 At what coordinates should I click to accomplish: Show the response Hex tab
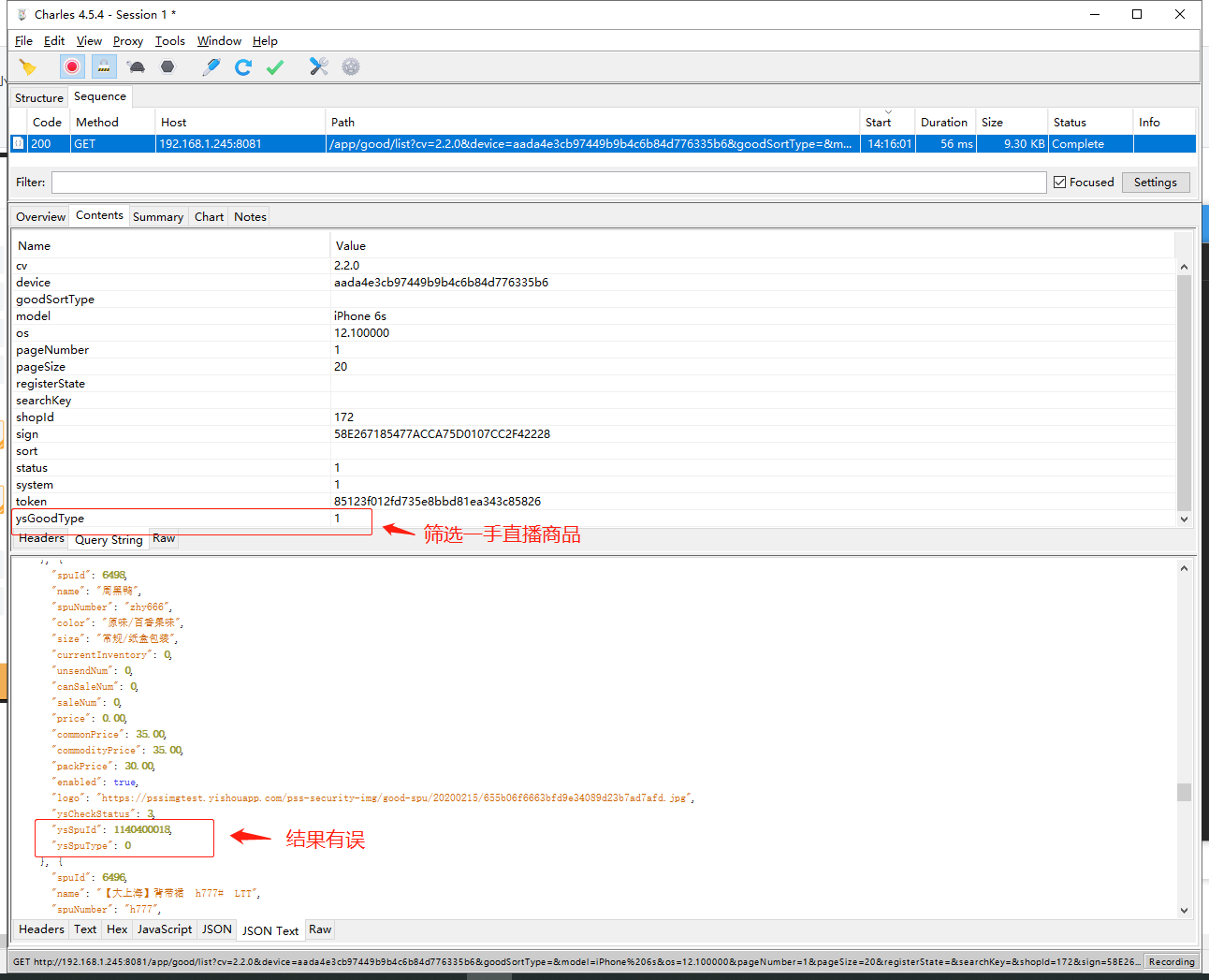(x=117, y=929)
